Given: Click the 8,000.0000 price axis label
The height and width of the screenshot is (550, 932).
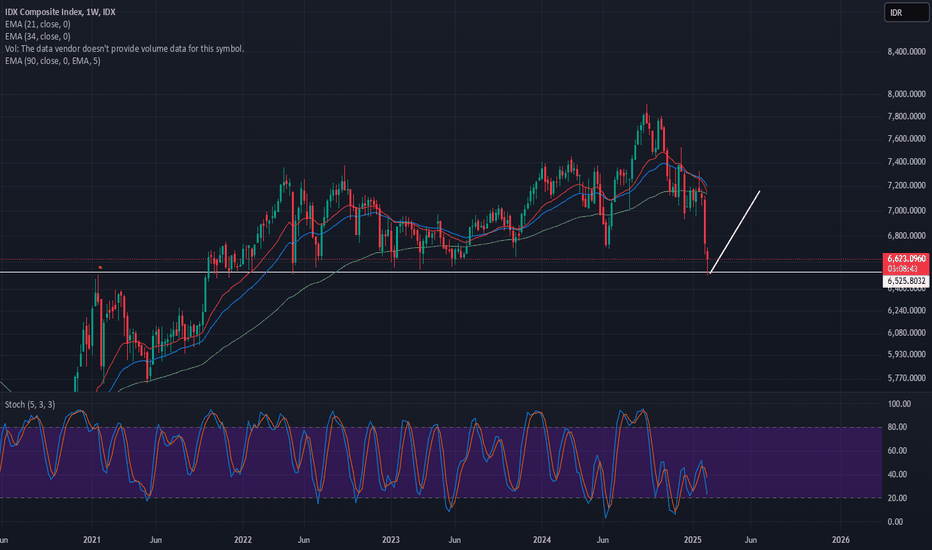Looking at the screenshot, I should tap(906, 94).
